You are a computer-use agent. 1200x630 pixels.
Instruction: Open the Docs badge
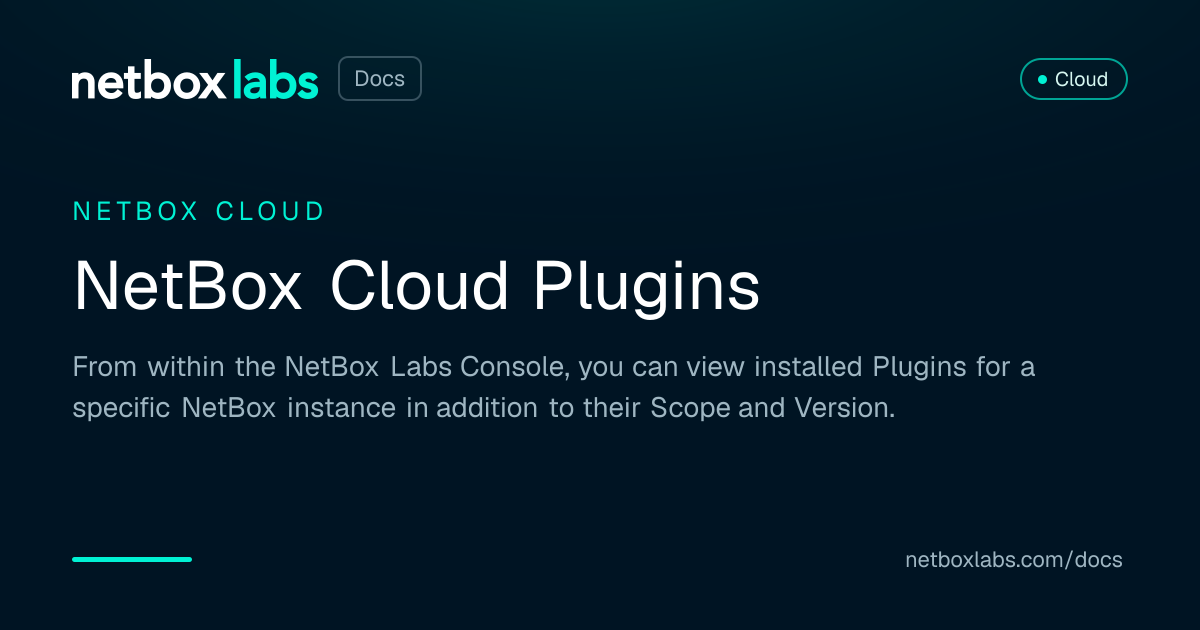click(x=380, y=79)
